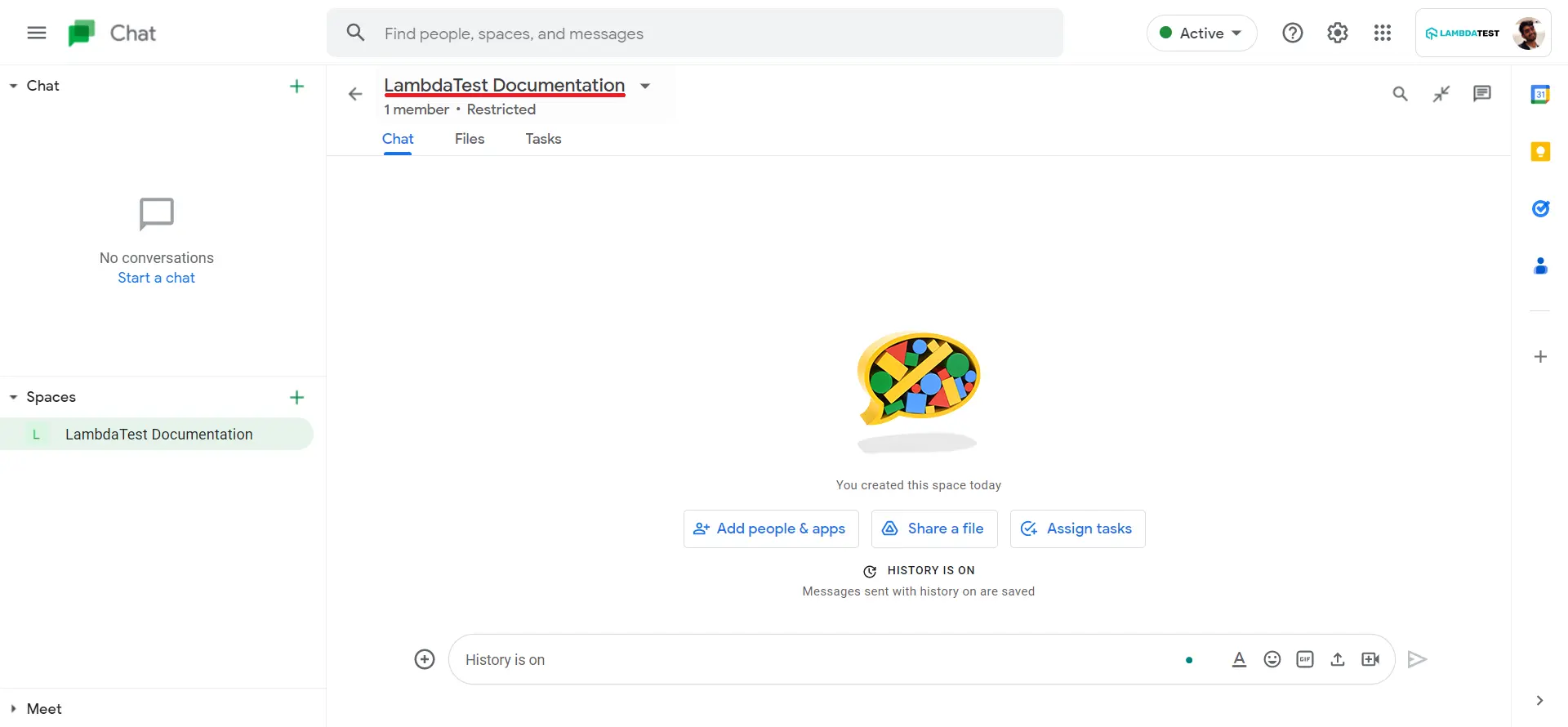
Task: Open Google apps grid launcher
Action: click(x=1382, y=33)
